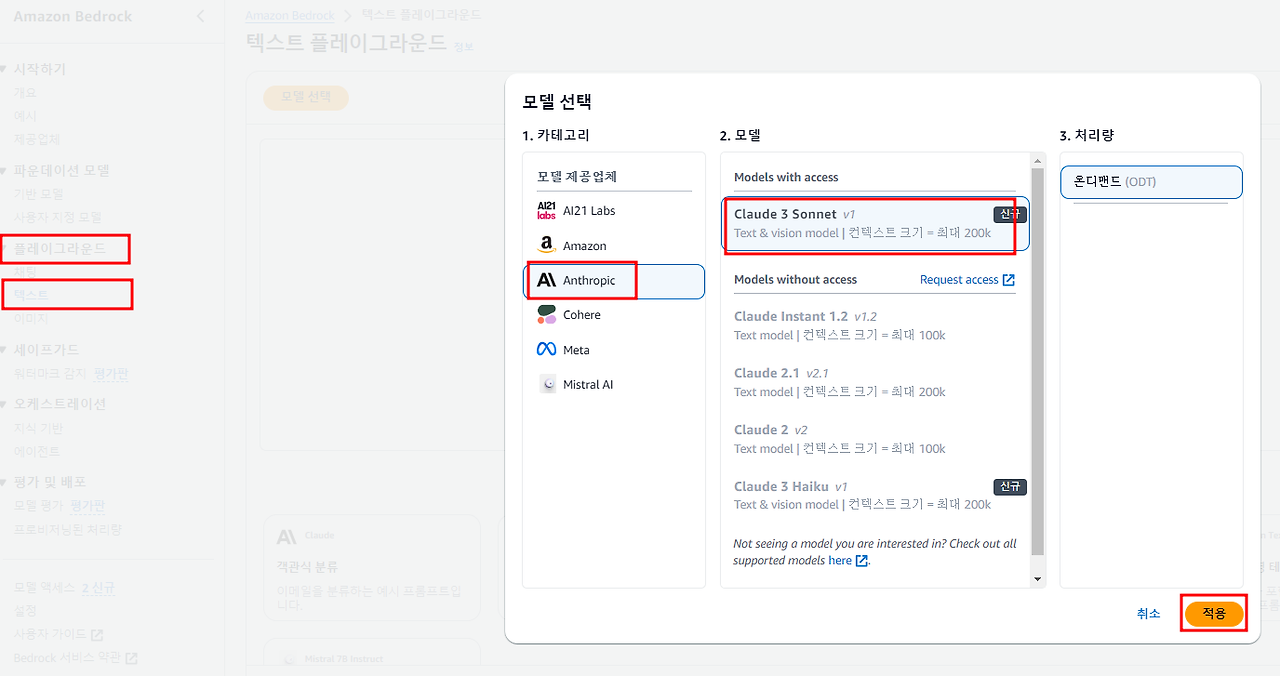The height and width of the screenshot is (676, 1280).
Task: Choose the Amazon provider logo
Action: click(x=546, y=245)
